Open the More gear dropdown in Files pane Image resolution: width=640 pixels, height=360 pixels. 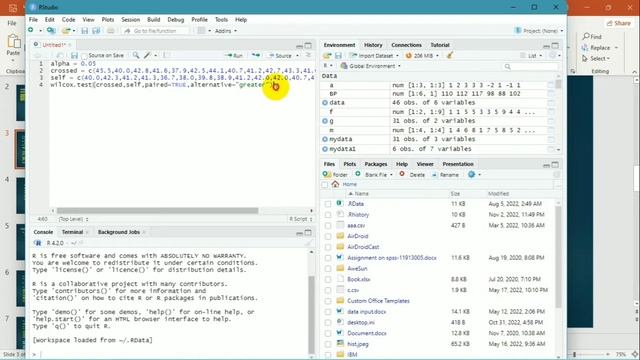(x=474, y=175)
